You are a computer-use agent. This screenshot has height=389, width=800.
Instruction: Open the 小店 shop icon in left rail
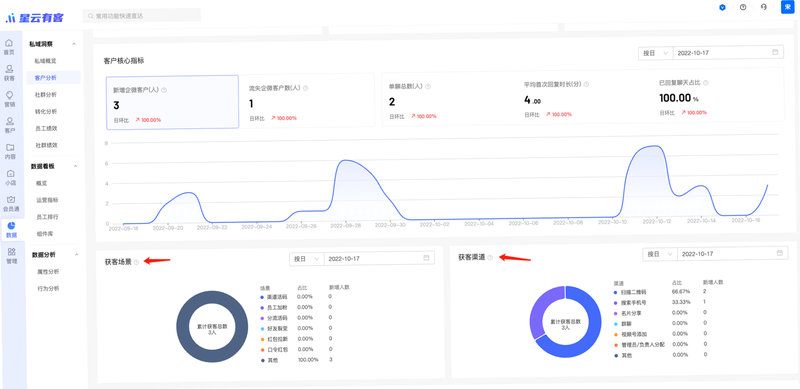point(10,178)
